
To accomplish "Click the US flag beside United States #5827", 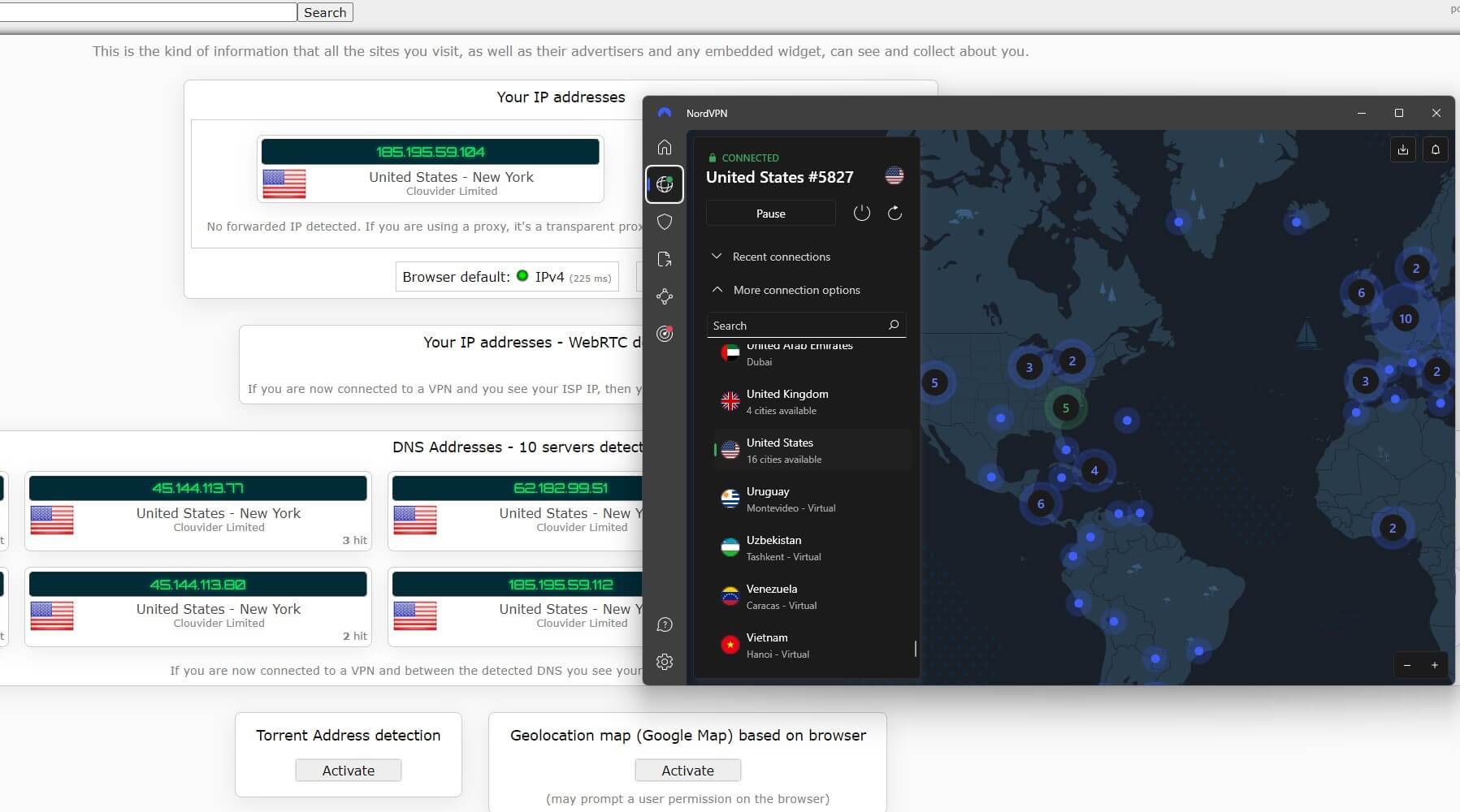I will click(895, 175).
